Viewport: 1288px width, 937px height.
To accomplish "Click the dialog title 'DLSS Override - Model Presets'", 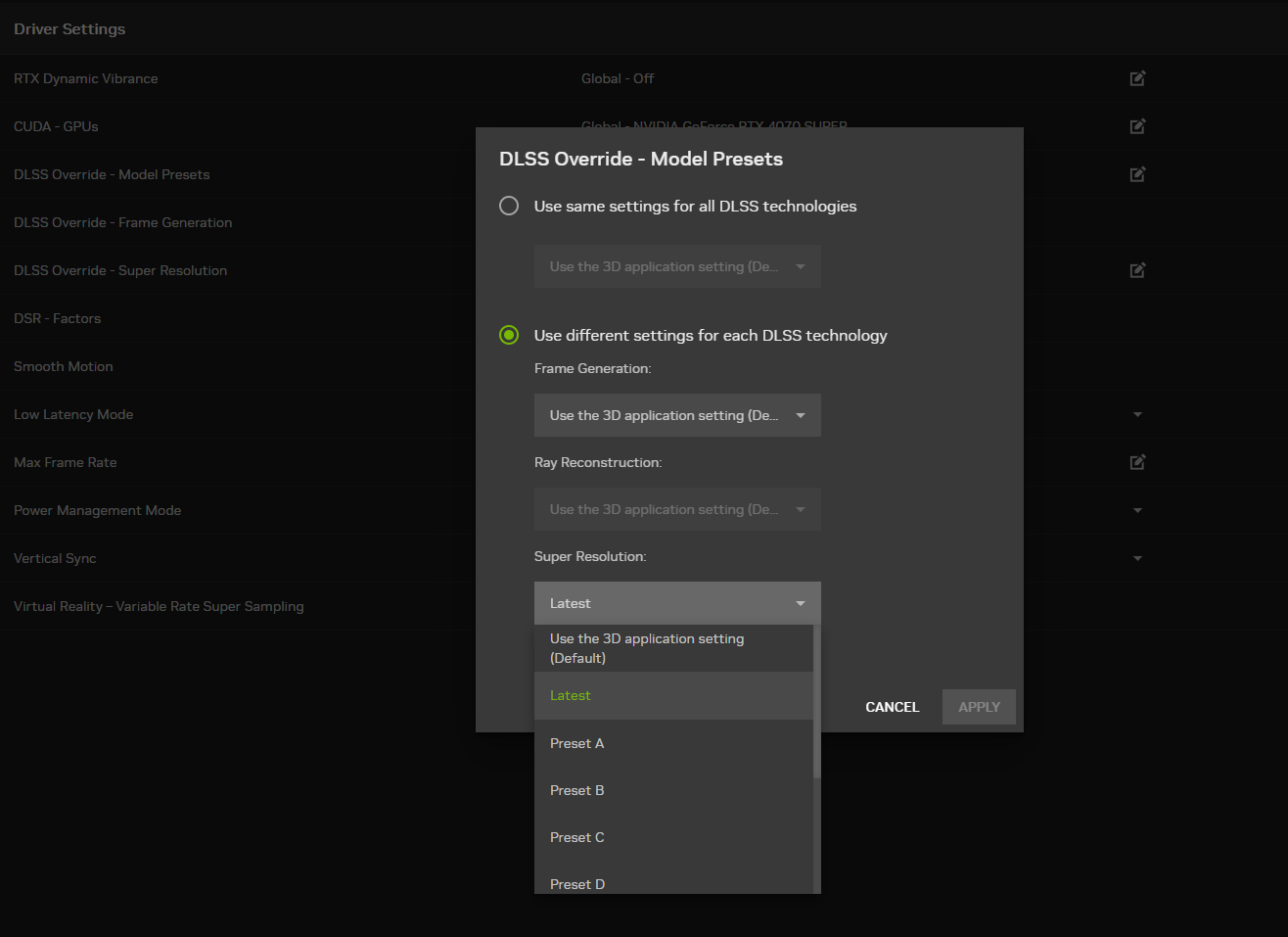I will tap(641, 159).
